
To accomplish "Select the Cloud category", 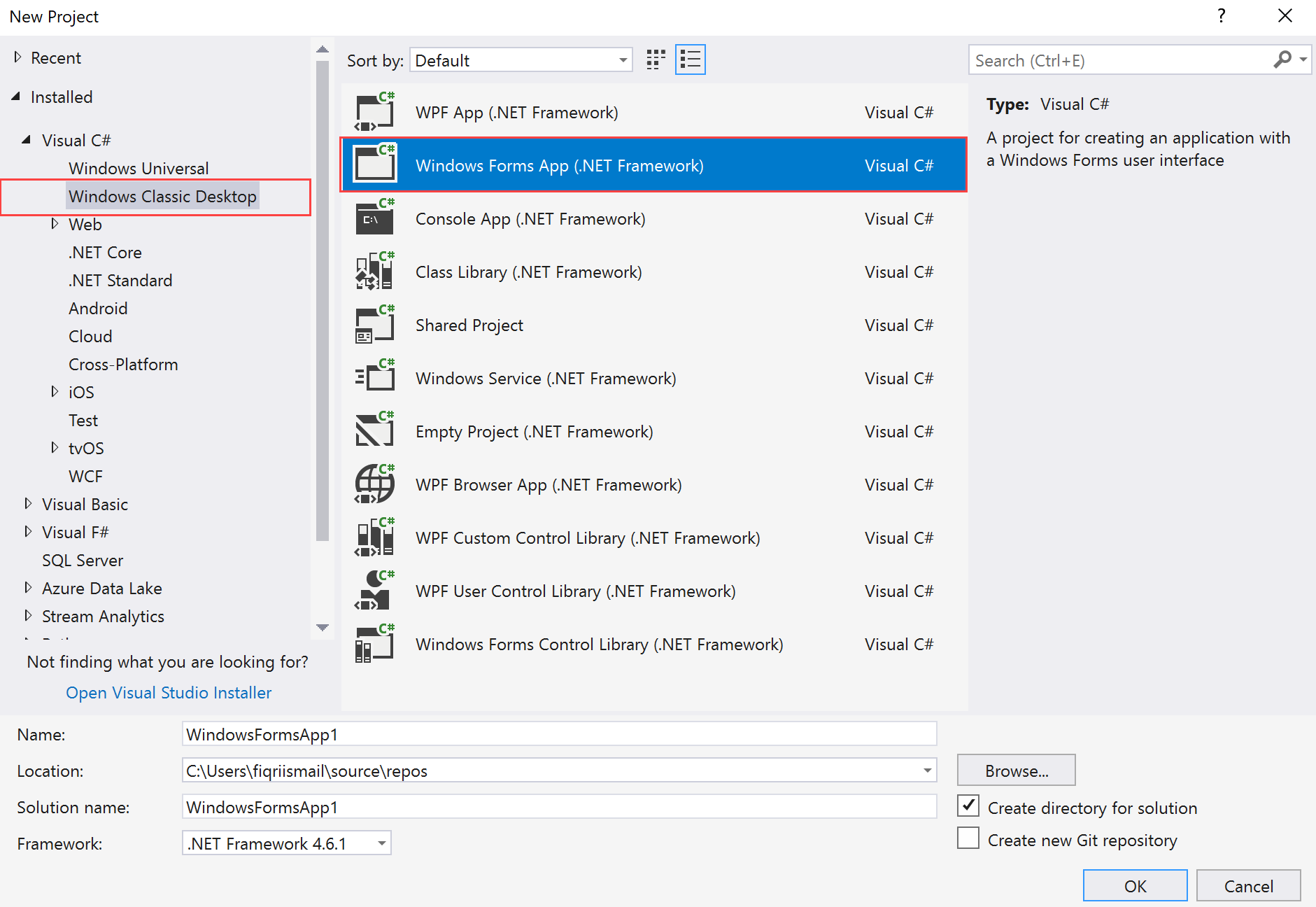I will click(x=90, y=337).
